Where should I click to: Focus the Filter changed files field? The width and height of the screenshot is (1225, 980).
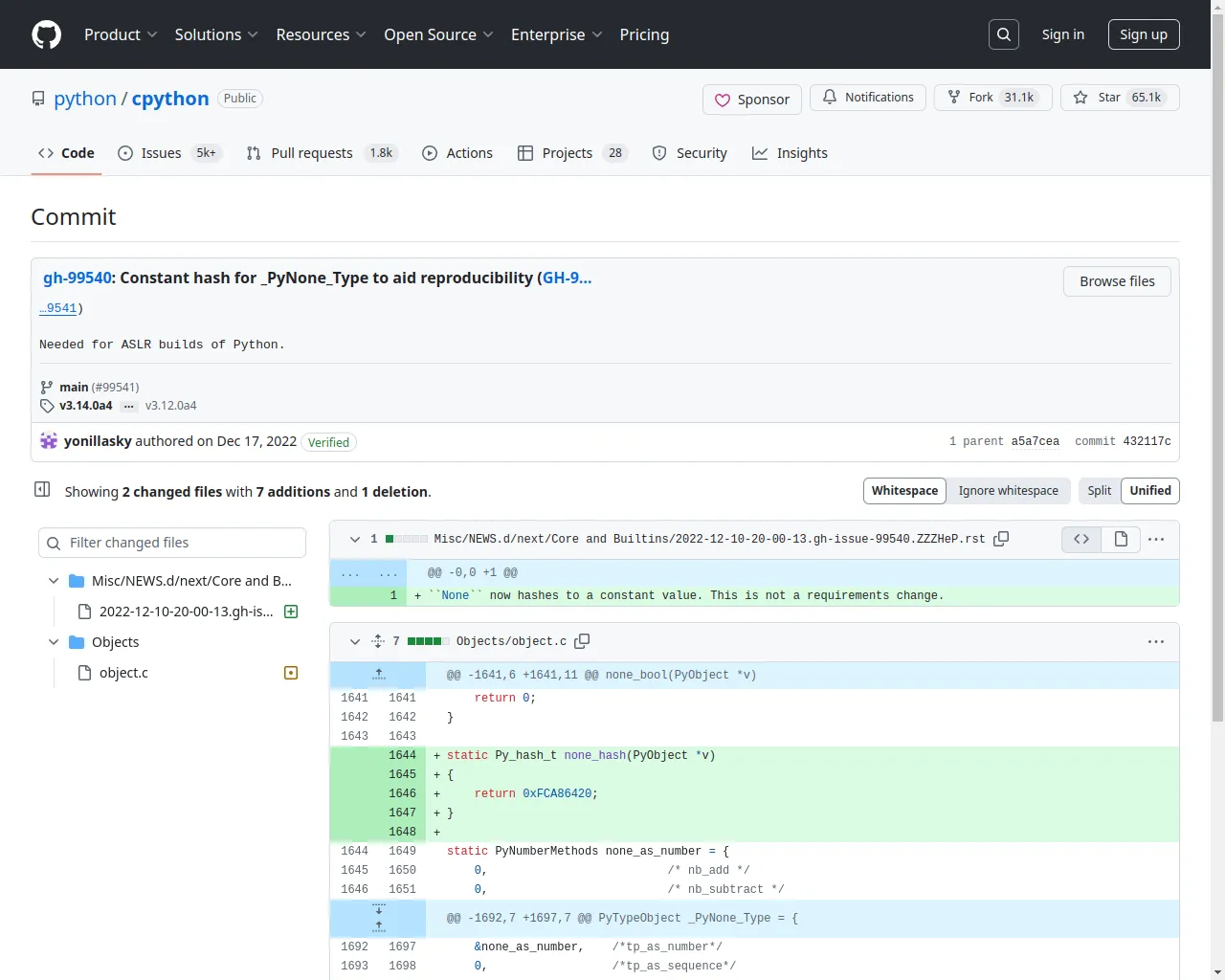(x=172, y=543)
